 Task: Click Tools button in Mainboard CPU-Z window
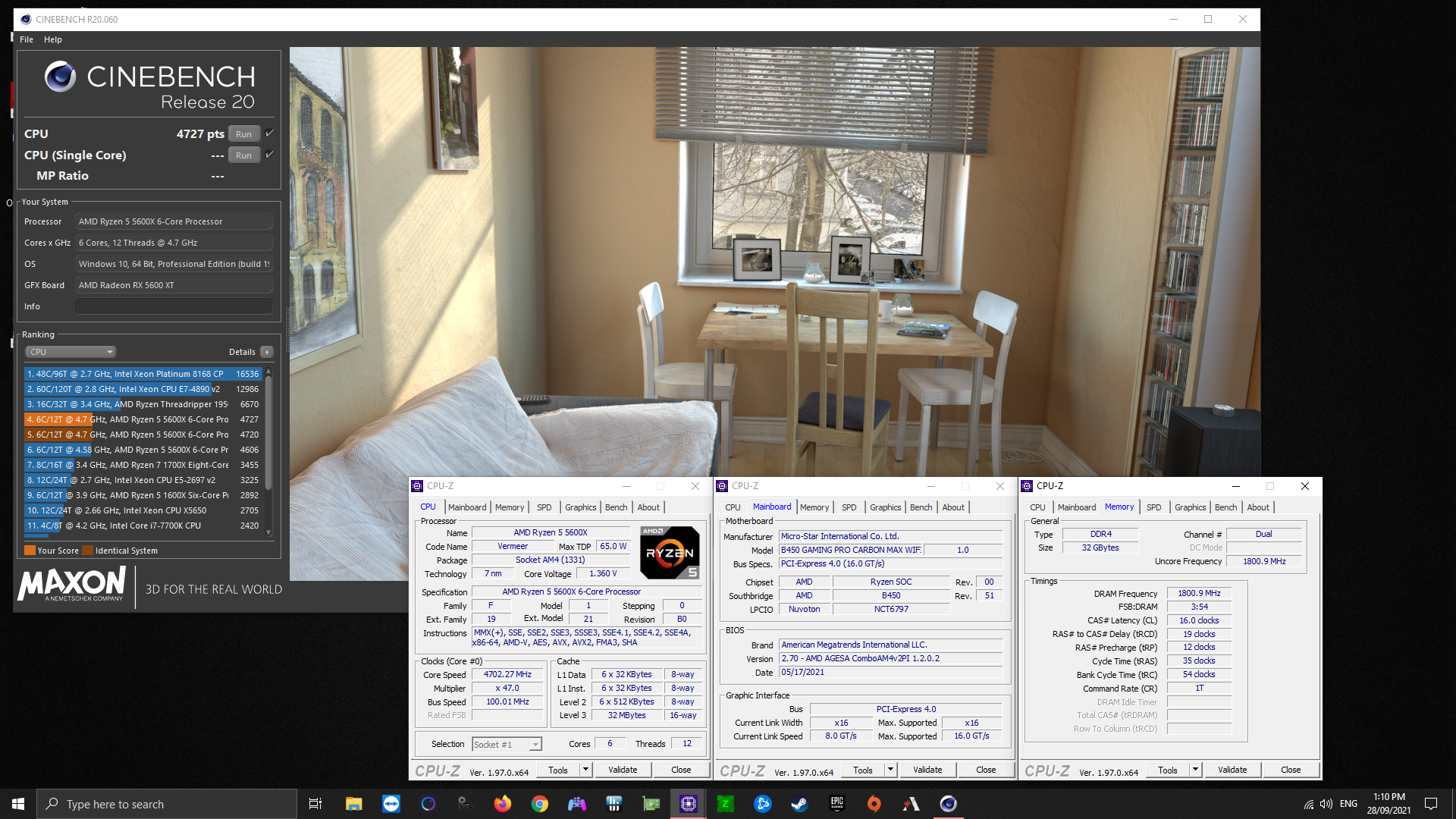(863, 770)
